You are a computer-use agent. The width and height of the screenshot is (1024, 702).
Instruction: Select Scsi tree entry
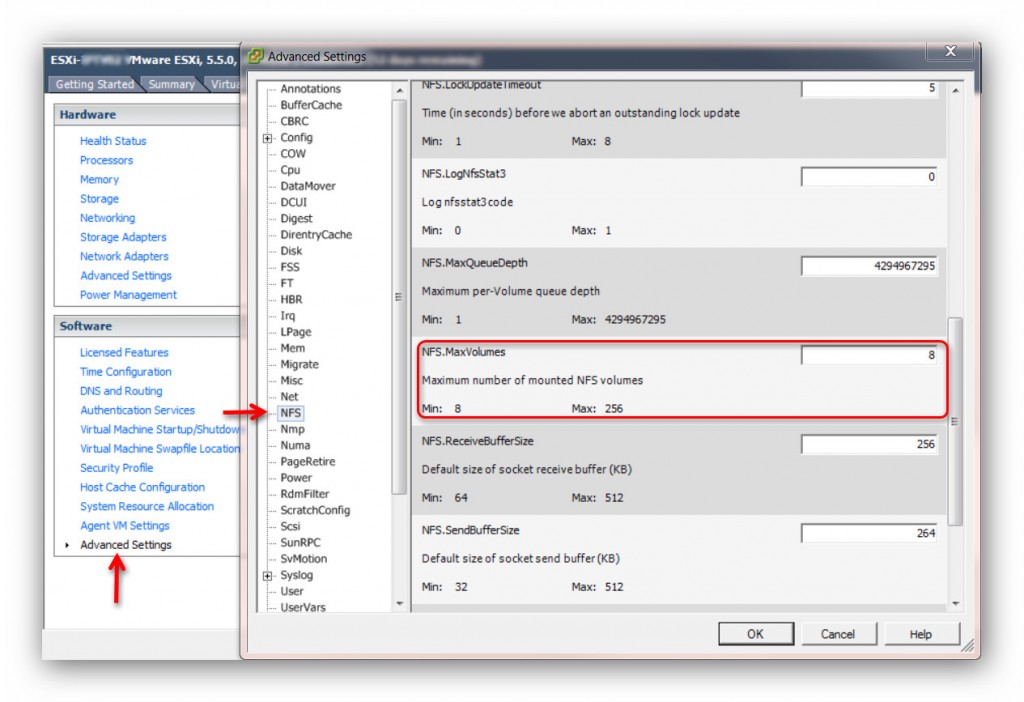pos(290,526)
